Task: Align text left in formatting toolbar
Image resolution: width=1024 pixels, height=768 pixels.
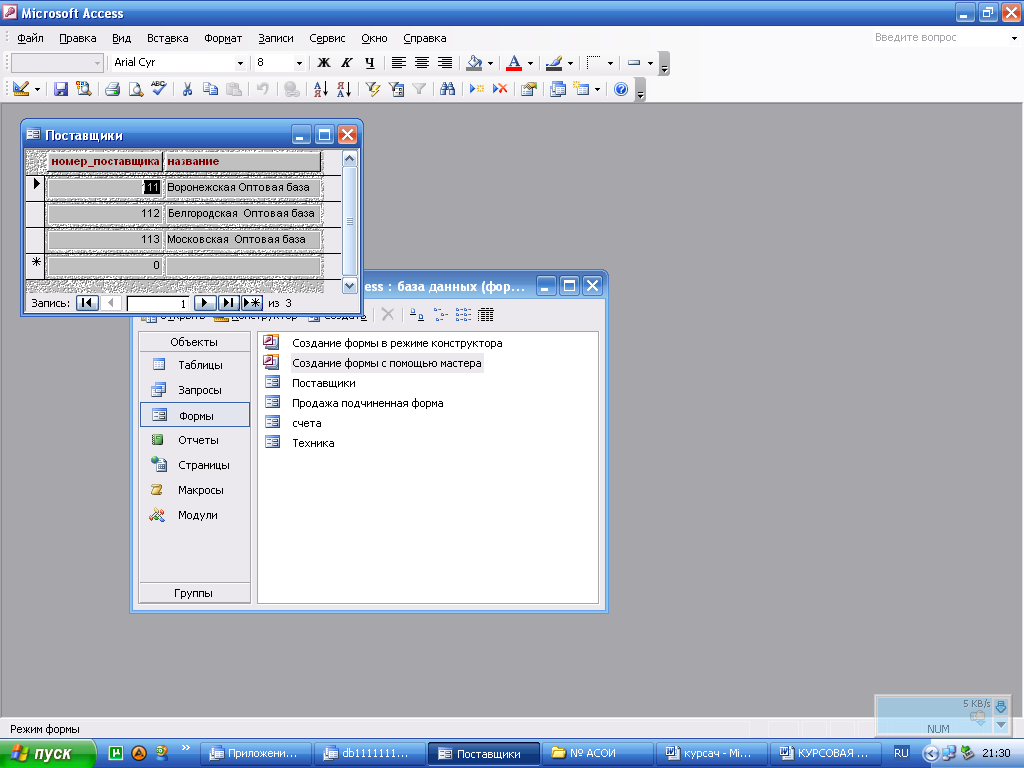Action: pyautogui.click(x=398, y=63)
